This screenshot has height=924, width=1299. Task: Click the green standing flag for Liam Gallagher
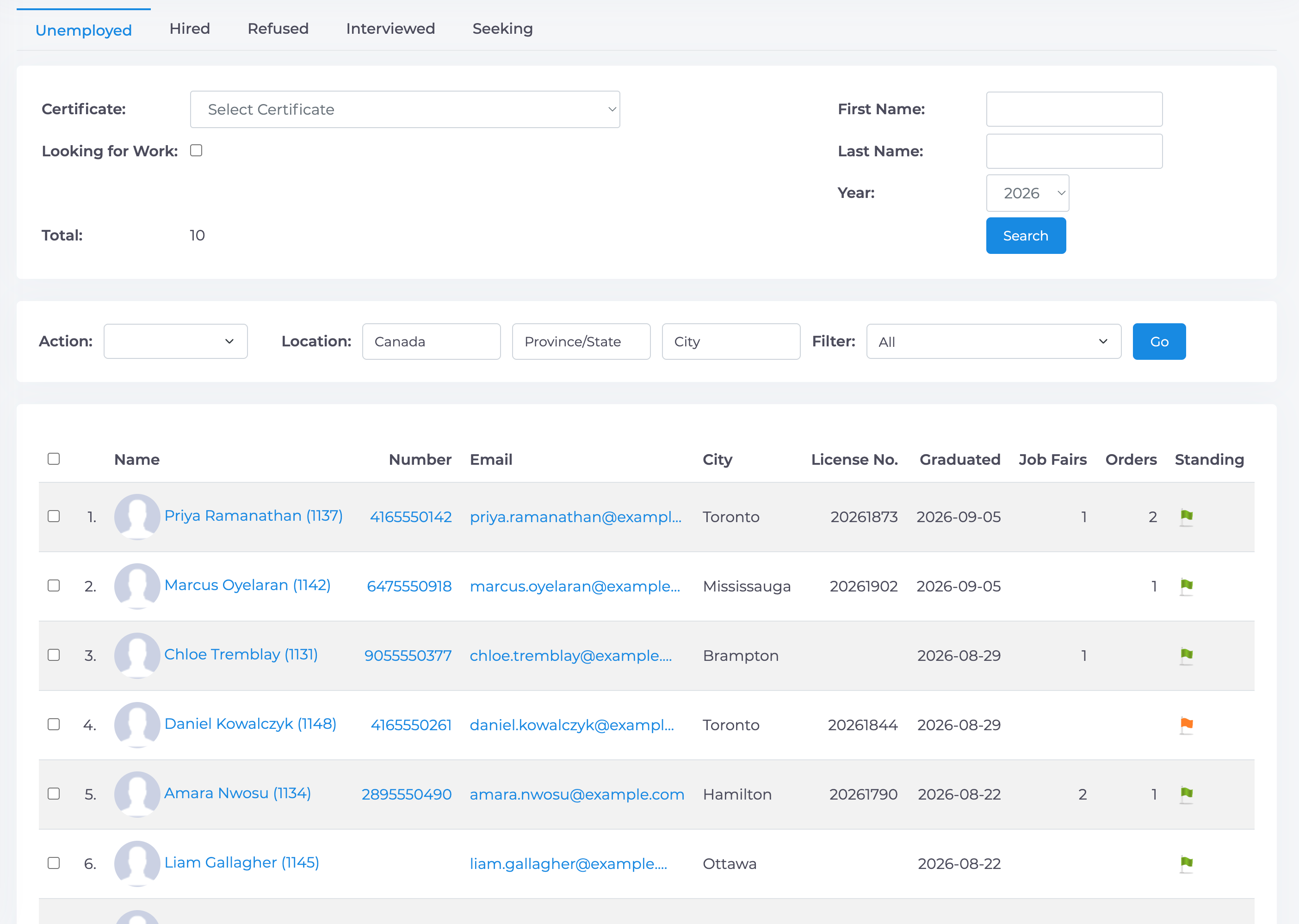pyautogui.click(x=1186, y=864)
